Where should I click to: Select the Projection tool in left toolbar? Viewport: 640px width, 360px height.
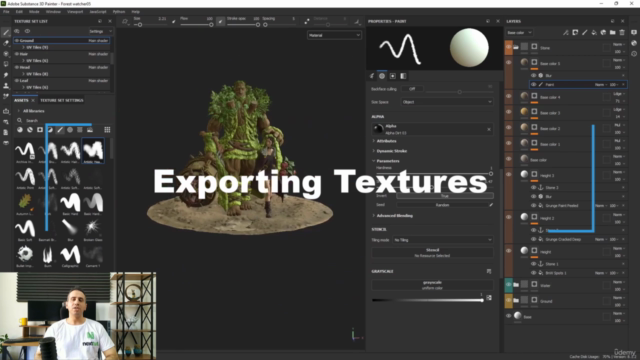(6, 53)
